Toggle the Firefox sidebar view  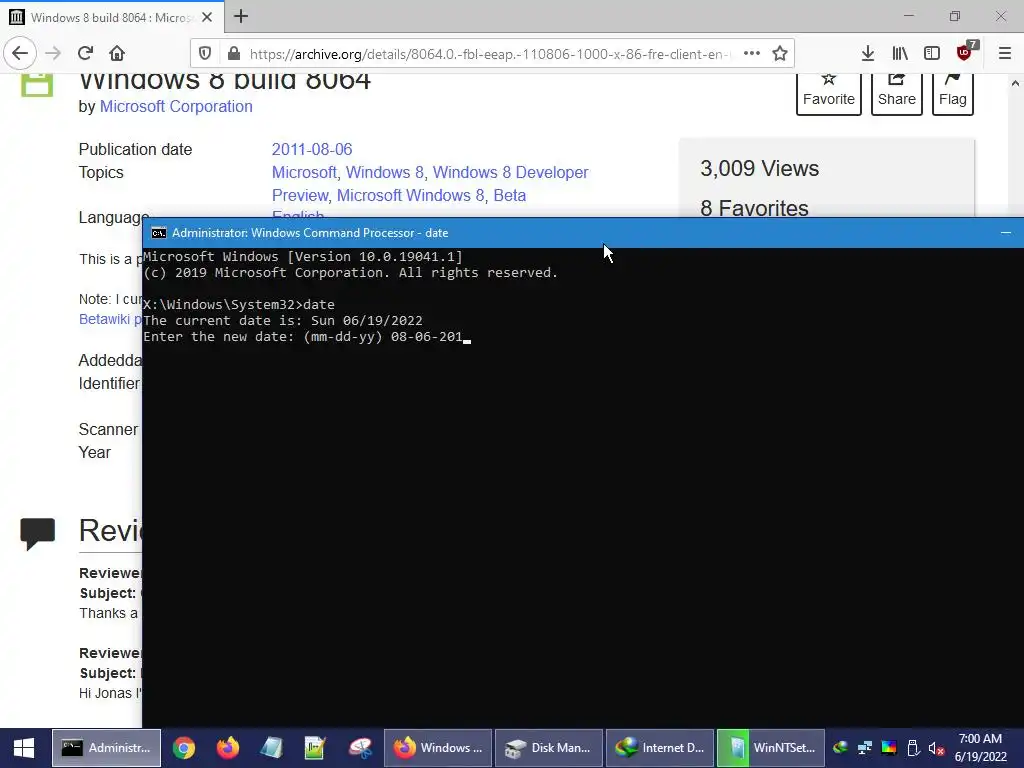[x=932, y=54]
